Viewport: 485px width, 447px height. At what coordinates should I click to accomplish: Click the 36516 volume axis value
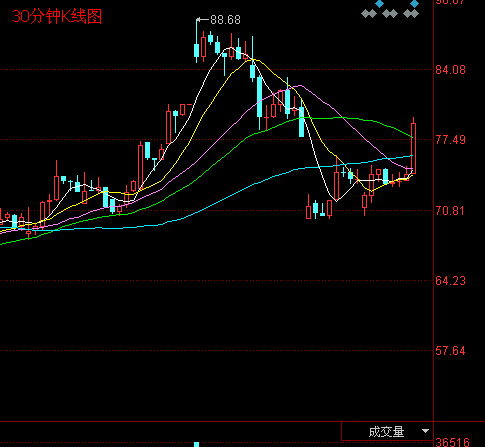pos(452,442)
